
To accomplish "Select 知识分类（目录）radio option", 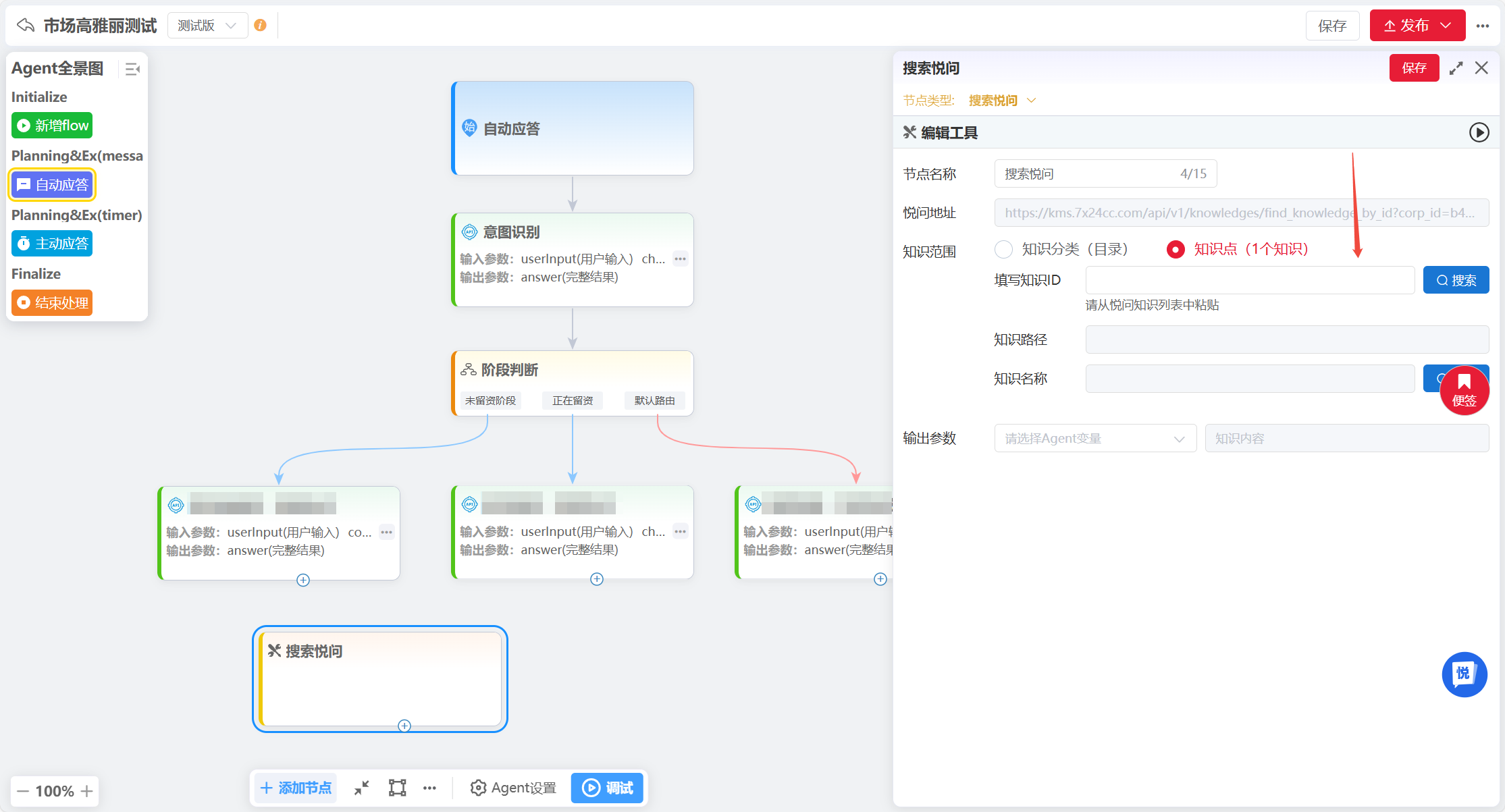I will [1003, 249].
